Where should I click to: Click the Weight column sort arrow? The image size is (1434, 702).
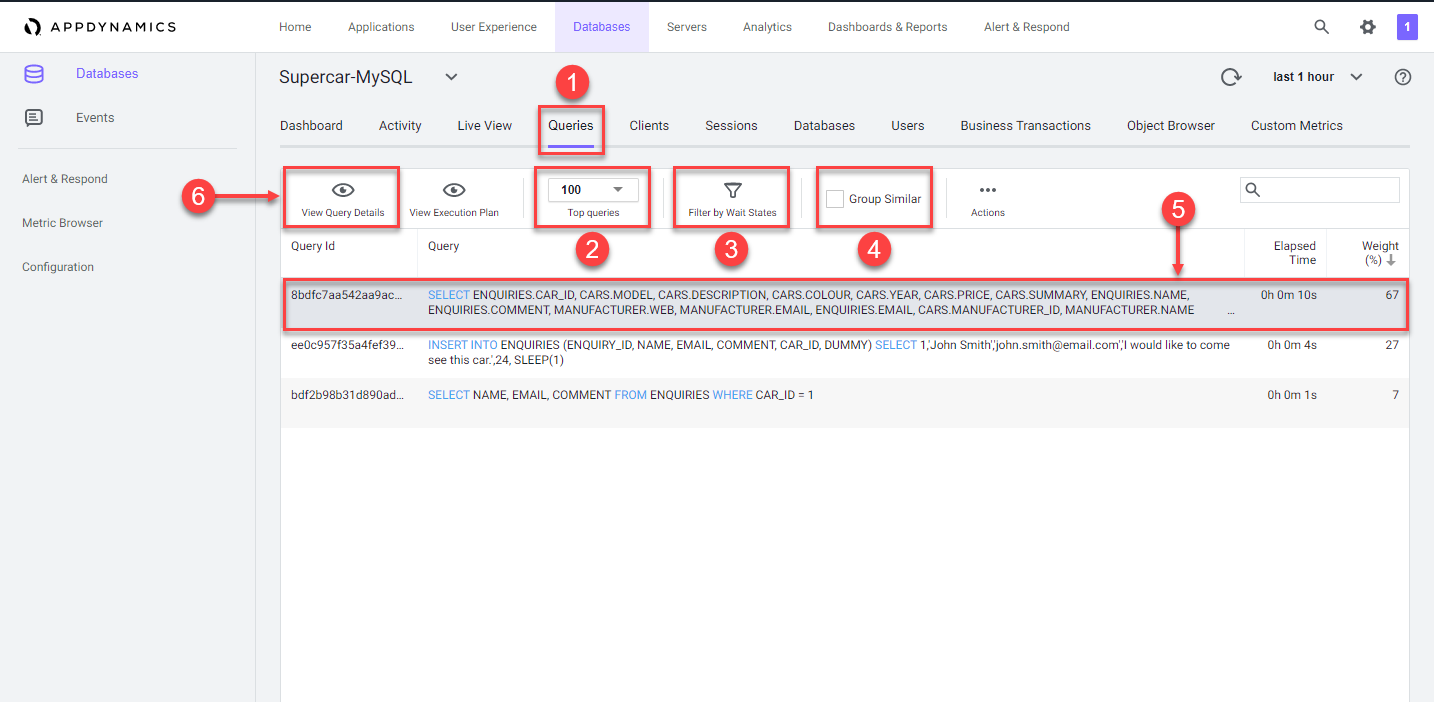[x=1391, y=260]
